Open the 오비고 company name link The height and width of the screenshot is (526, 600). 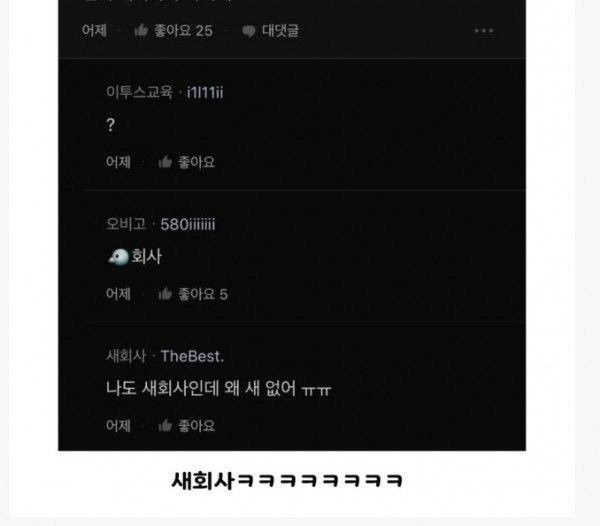coord(126,224)
